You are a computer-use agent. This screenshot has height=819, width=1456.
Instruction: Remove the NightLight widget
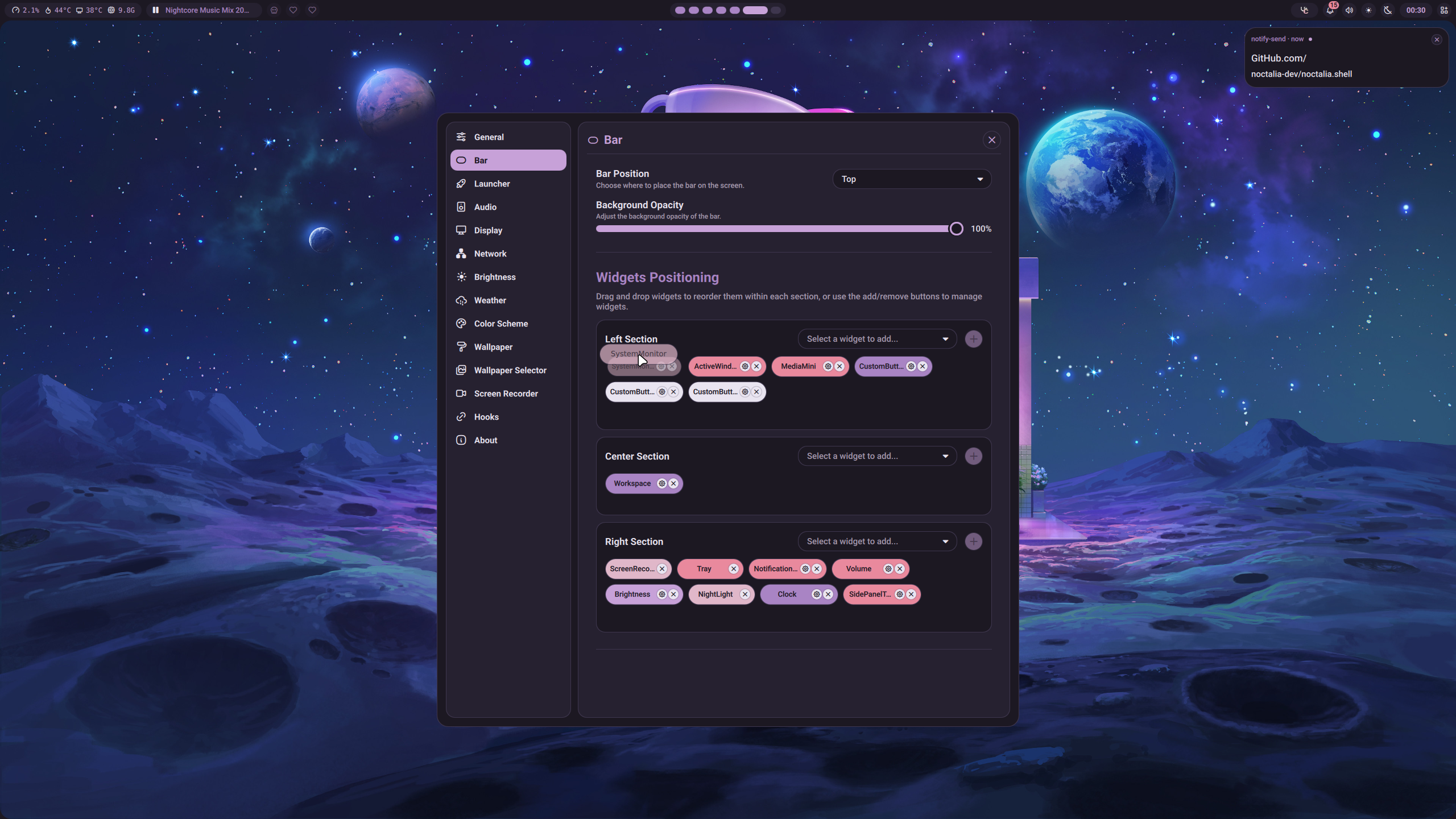click(745, 594)
